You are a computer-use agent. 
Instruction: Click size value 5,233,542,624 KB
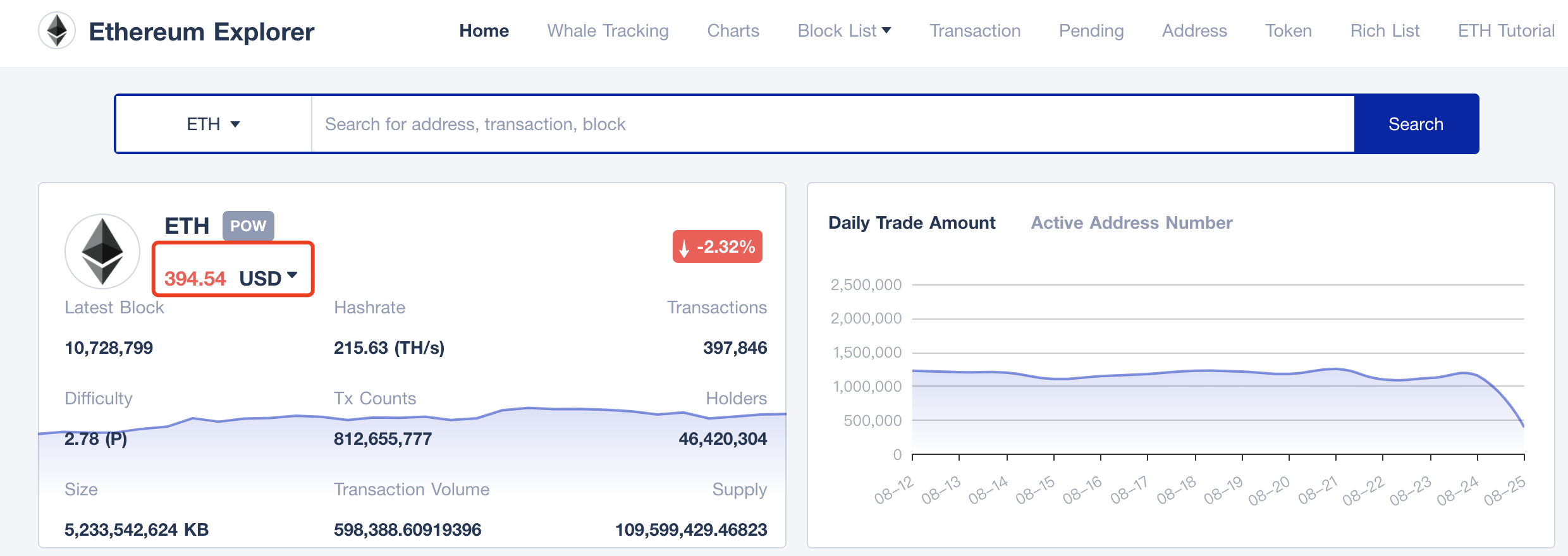pyautogui.click(x=137, y=529)
